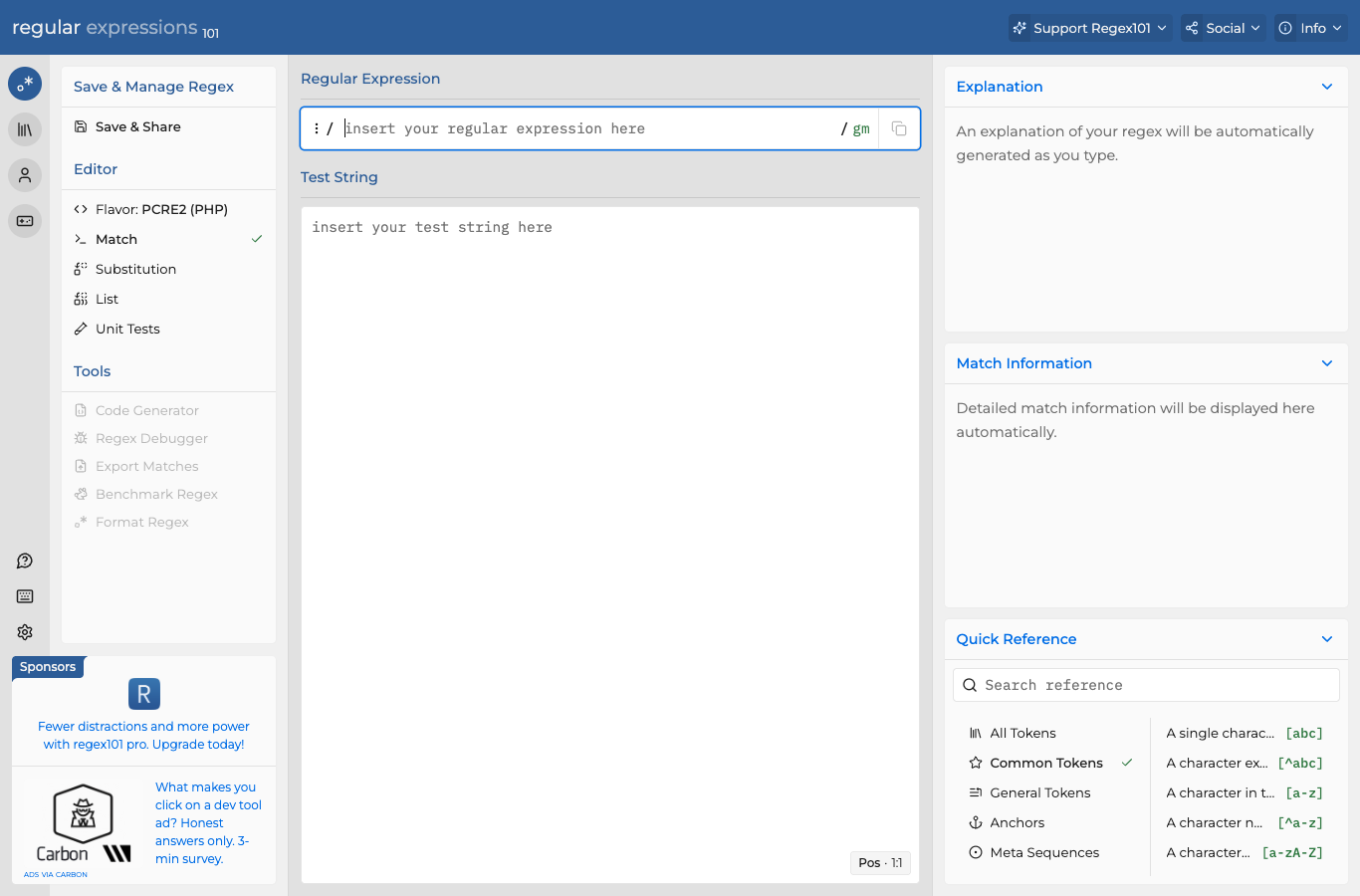Collapse the Quick Reference panel
The width and height of the screenshot is (1360, 896).
point(1327,639)
